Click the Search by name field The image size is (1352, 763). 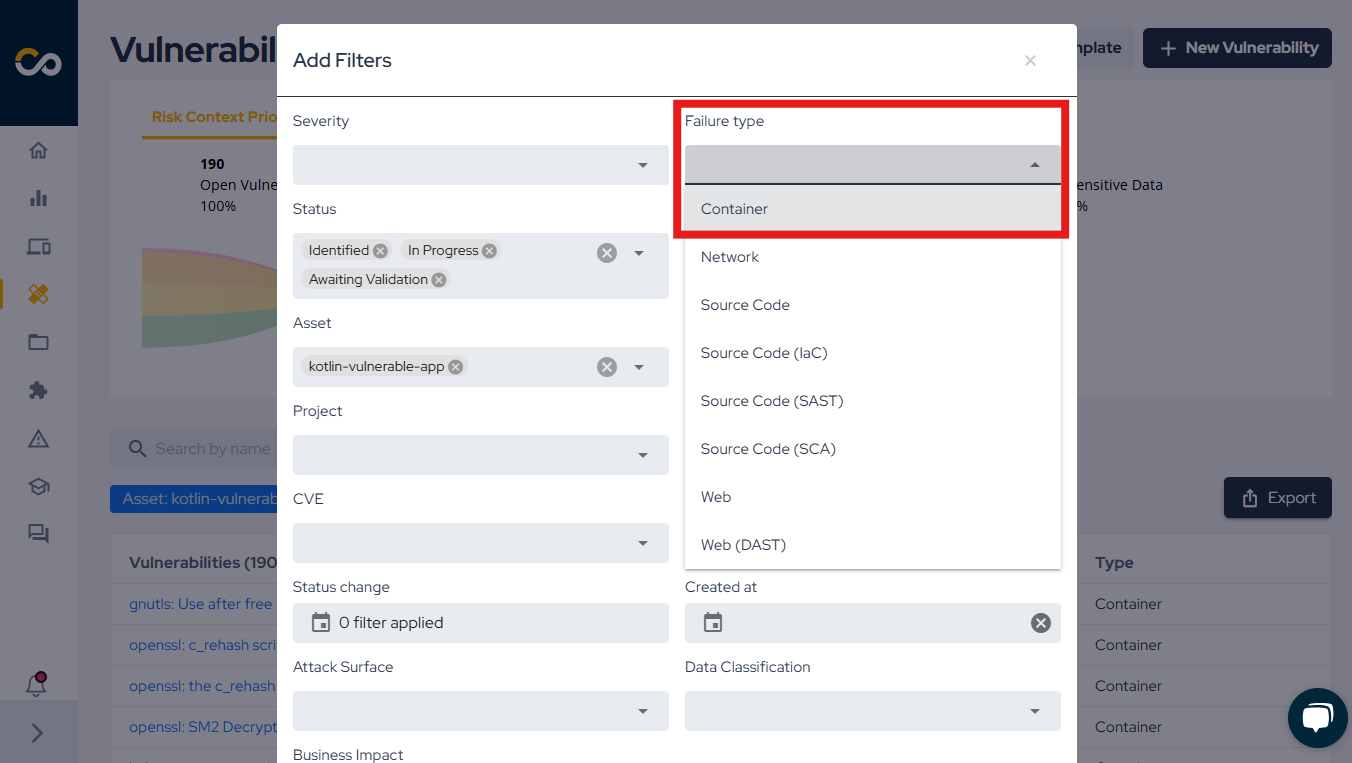tap(193, 449)
